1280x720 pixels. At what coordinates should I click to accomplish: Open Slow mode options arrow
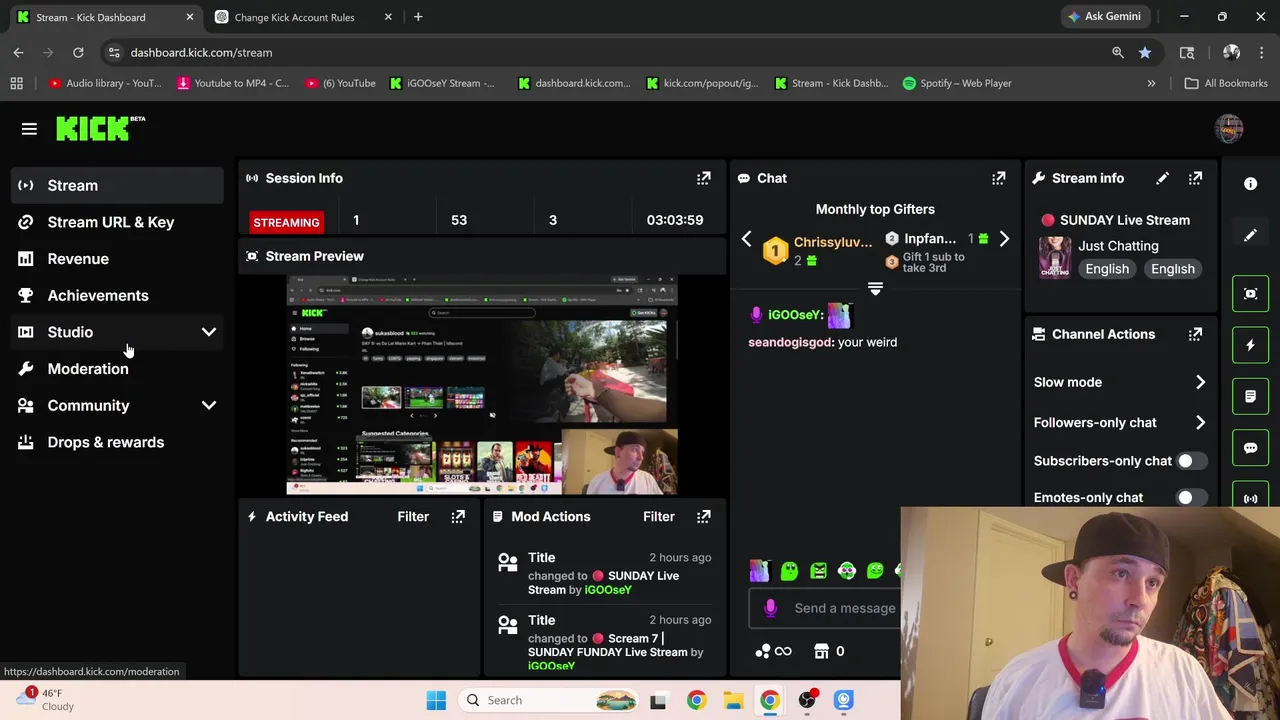pyautogui.click(x=1200, y=382)
